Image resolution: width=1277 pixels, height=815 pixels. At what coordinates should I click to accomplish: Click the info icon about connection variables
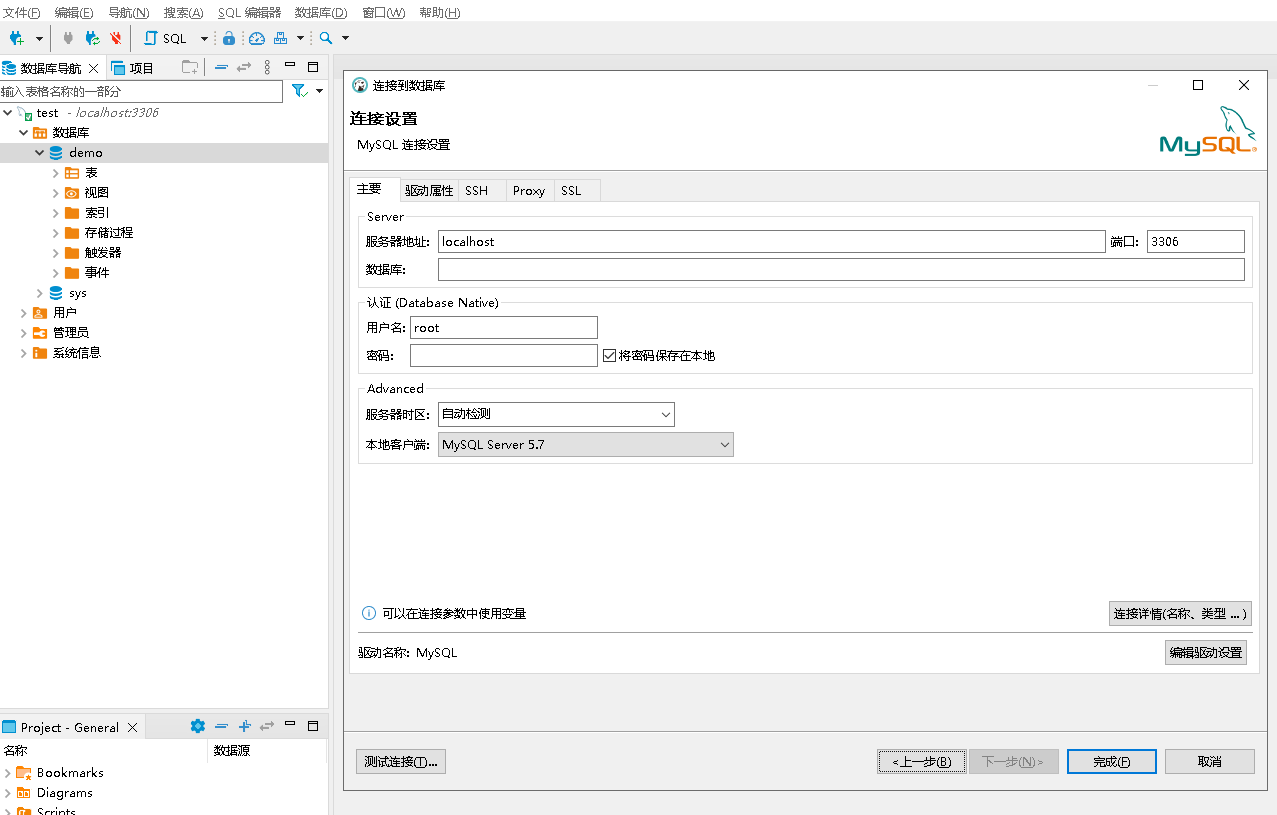click(369, 613)
